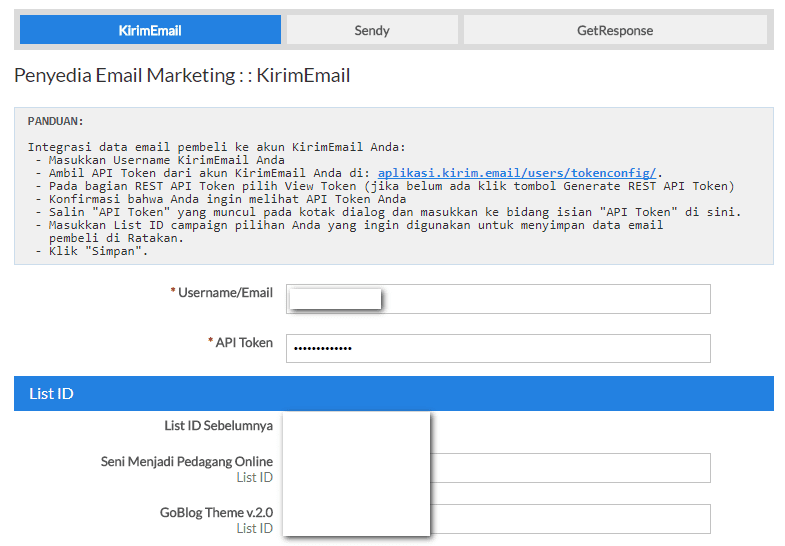Click the Penyedia Email Marketing page heading
Screen dimensions: 785x546
182,75
